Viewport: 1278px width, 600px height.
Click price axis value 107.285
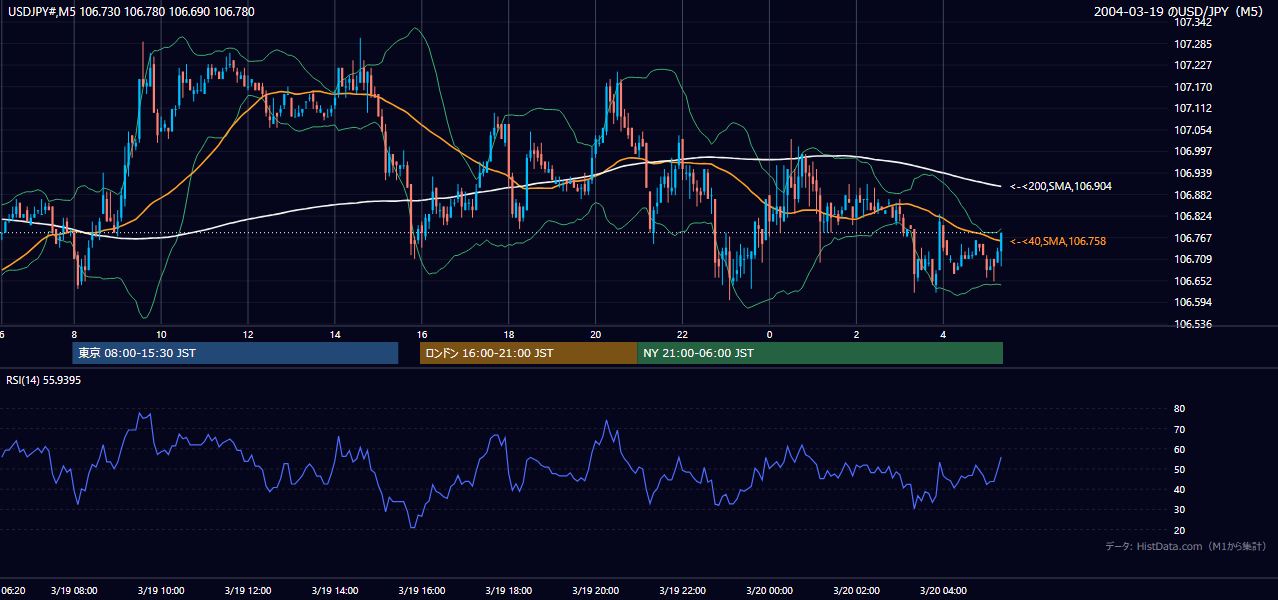pyautogui.click(x=1193, y=44)
